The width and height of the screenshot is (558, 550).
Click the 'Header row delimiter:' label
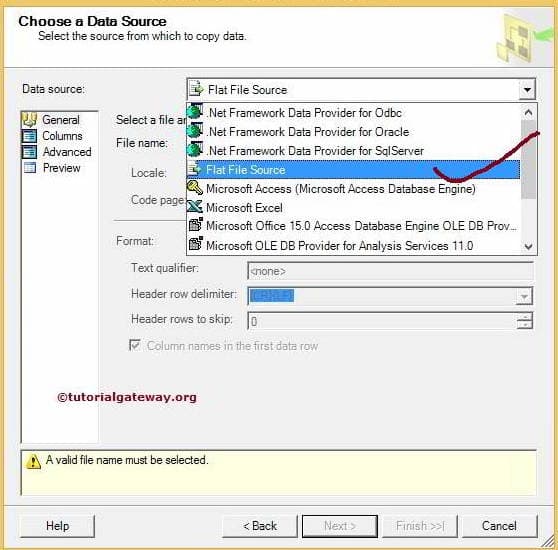[184, 294]
